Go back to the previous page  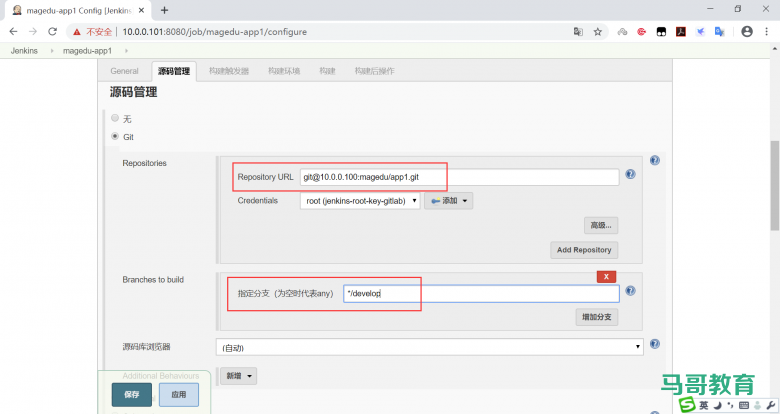[x=13, y=31]
